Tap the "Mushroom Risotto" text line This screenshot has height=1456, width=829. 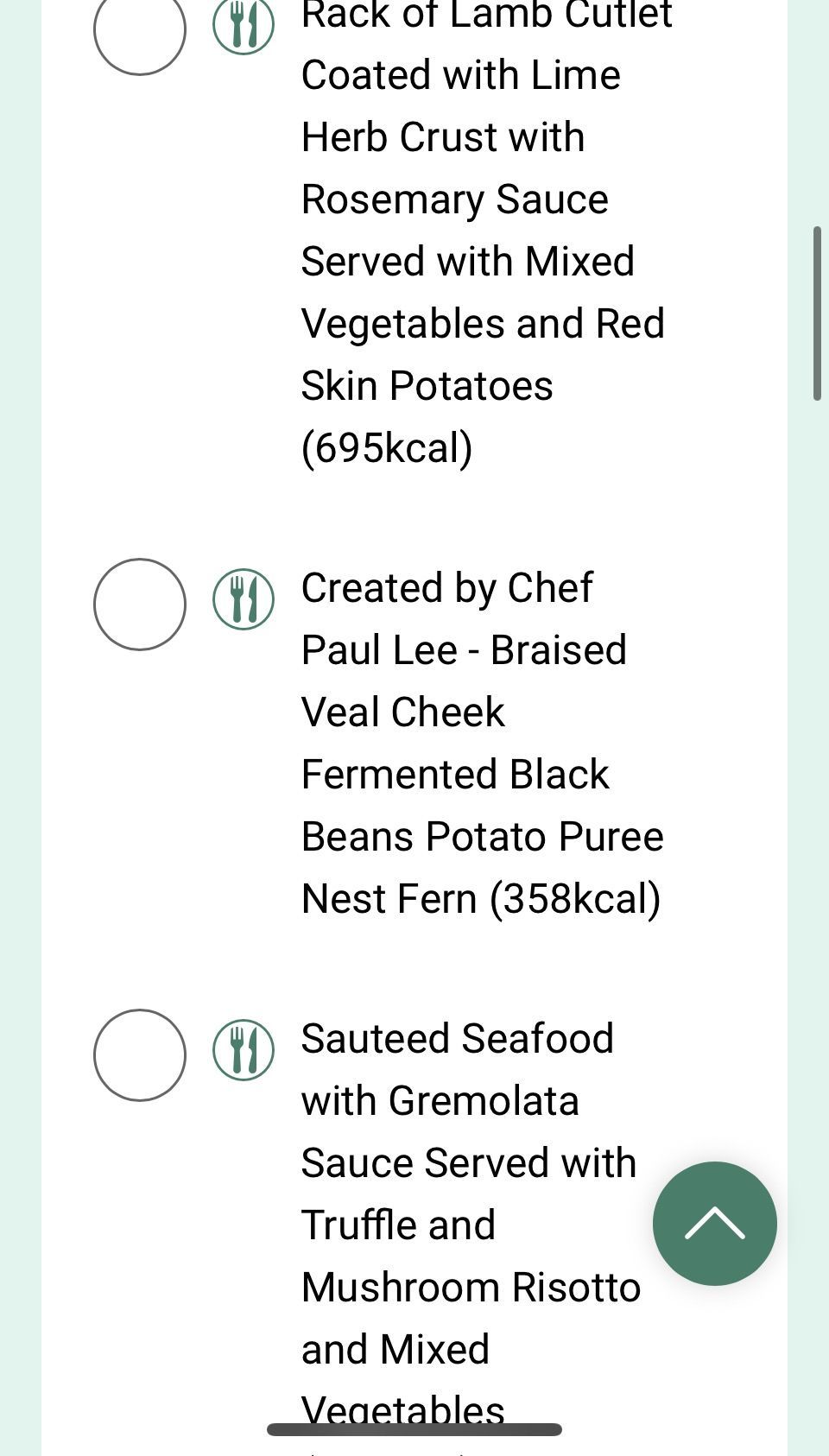tap(471, 1288)
